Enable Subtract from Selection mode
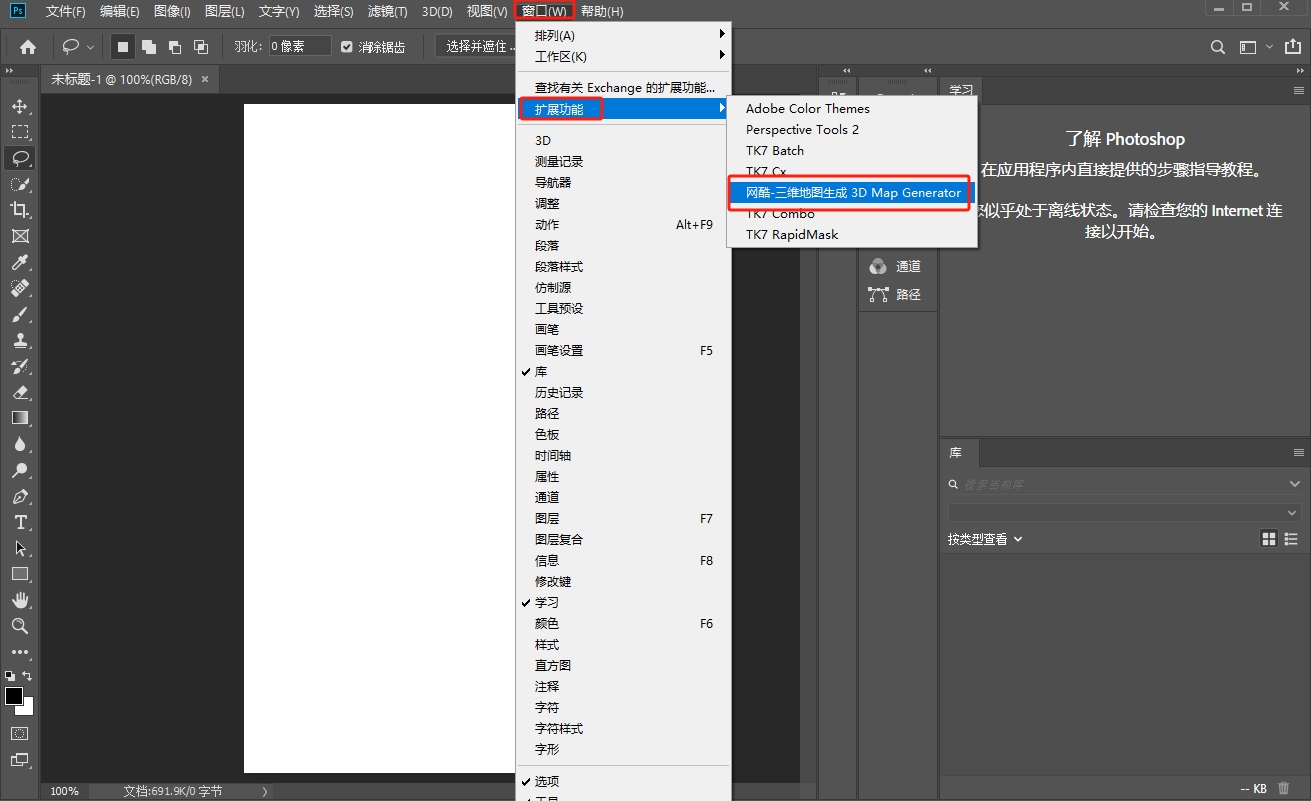Viewport: 1311px width, 801px height. point(175,46)
